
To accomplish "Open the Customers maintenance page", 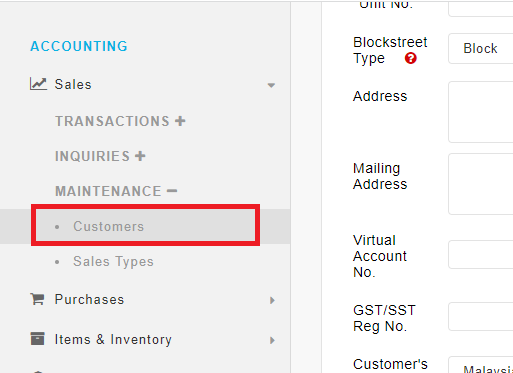I will (x=109, y=226).
